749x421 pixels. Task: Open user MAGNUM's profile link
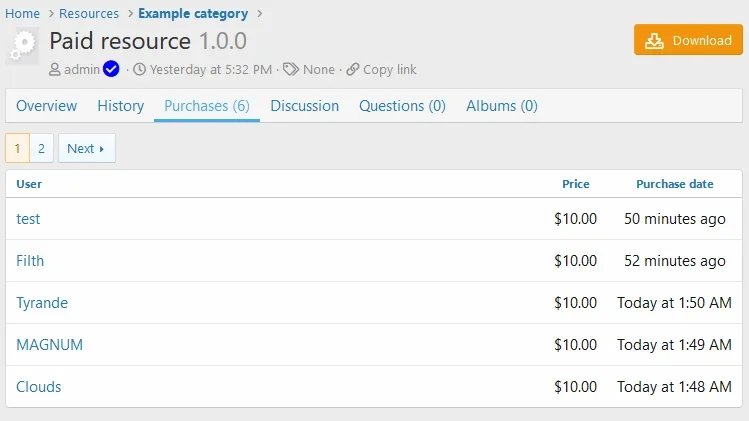pos(50,345)
